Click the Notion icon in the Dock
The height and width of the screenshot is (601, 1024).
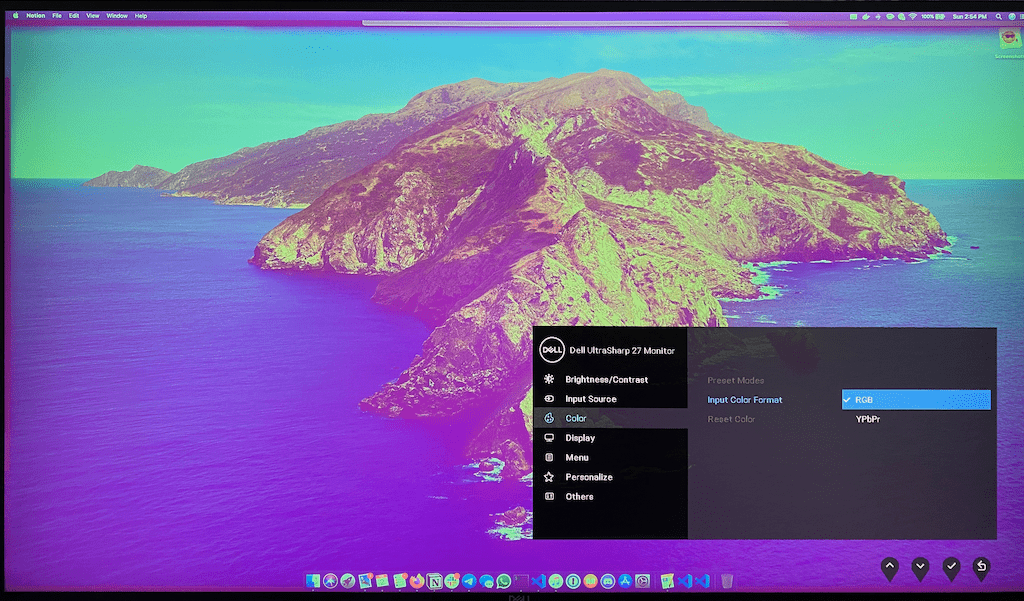[x=435, y=581]
